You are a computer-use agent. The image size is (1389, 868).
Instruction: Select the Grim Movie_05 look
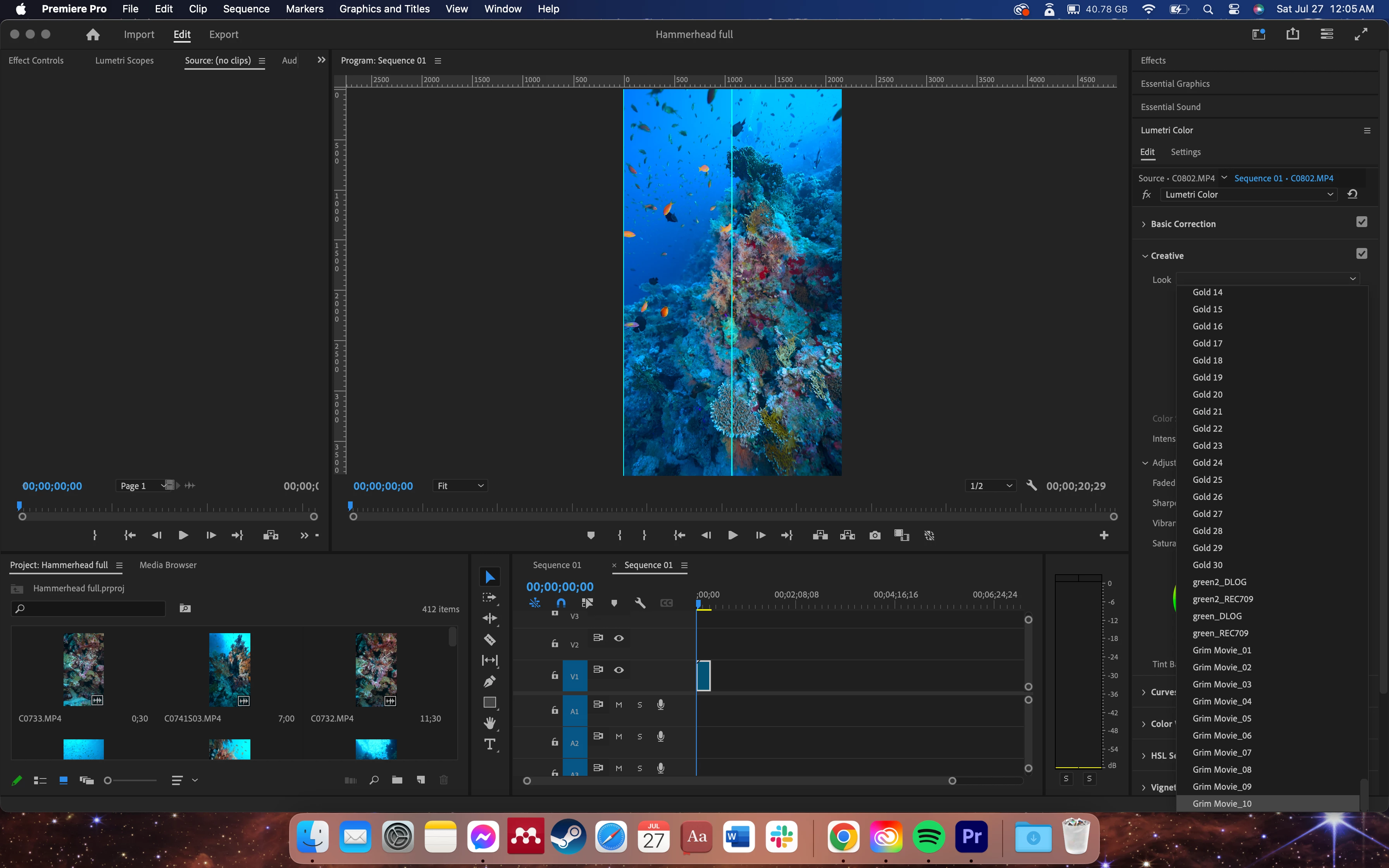[x=1222, y=718]
